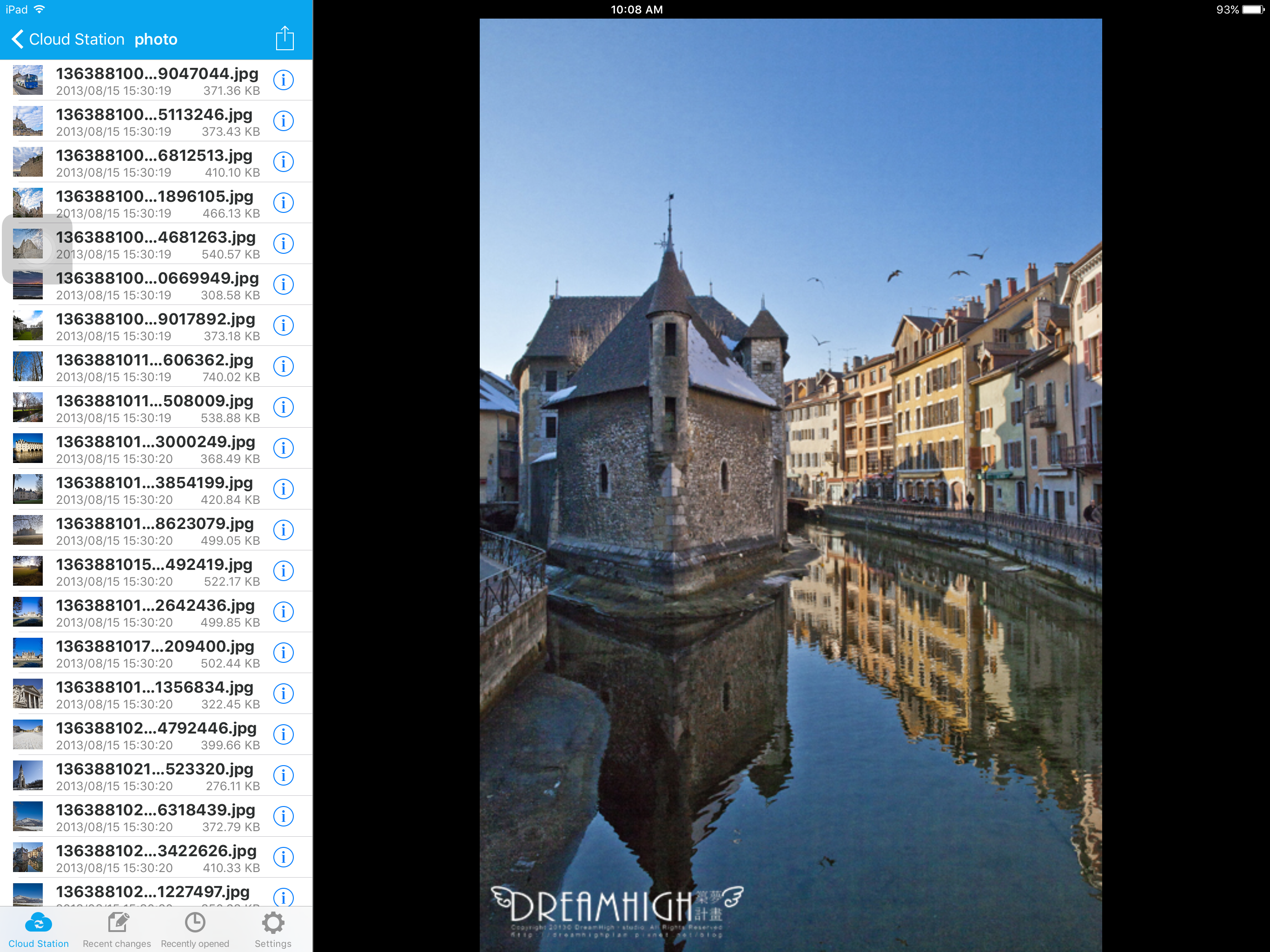Go back via Cloud Station chevron
The height and width of the screenshot is (952, 1270).
coord(17,39)
